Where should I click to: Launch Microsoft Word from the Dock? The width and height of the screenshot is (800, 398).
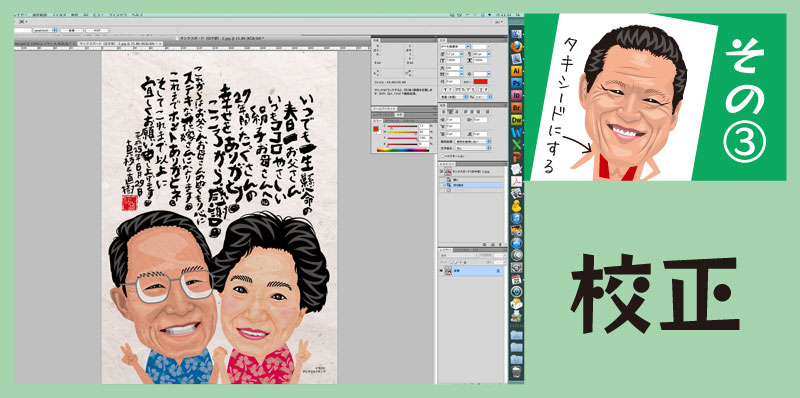tap(516, 132)
